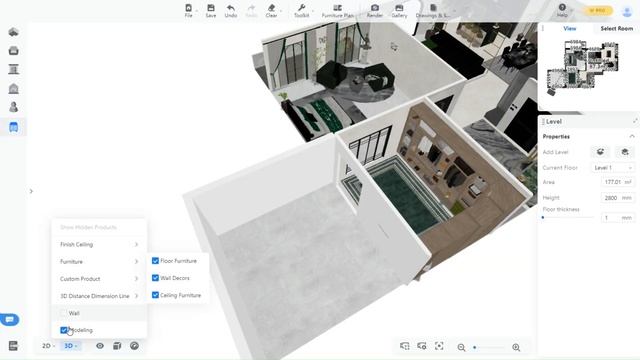The width and height of the screenshot is (640, 360).
Task: Click the Area value field
Action: [618, 182]
